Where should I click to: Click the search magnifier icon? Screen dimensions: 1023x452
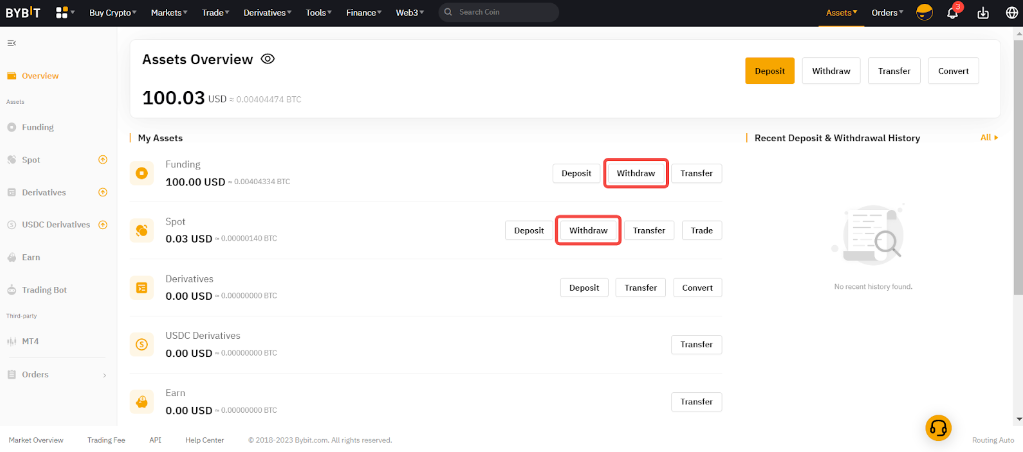pyautogui.click(x=449, y=12)
